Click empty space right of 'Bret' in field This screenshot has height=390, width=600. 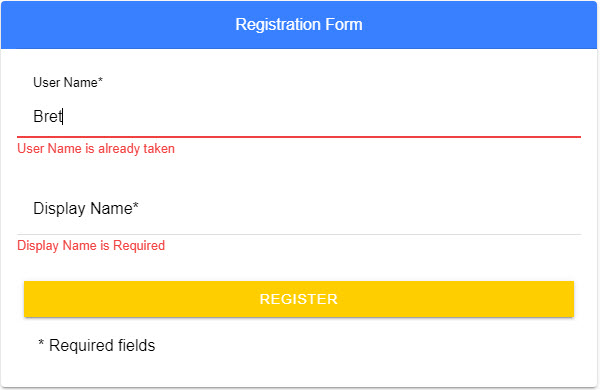[x=321, y=116]
